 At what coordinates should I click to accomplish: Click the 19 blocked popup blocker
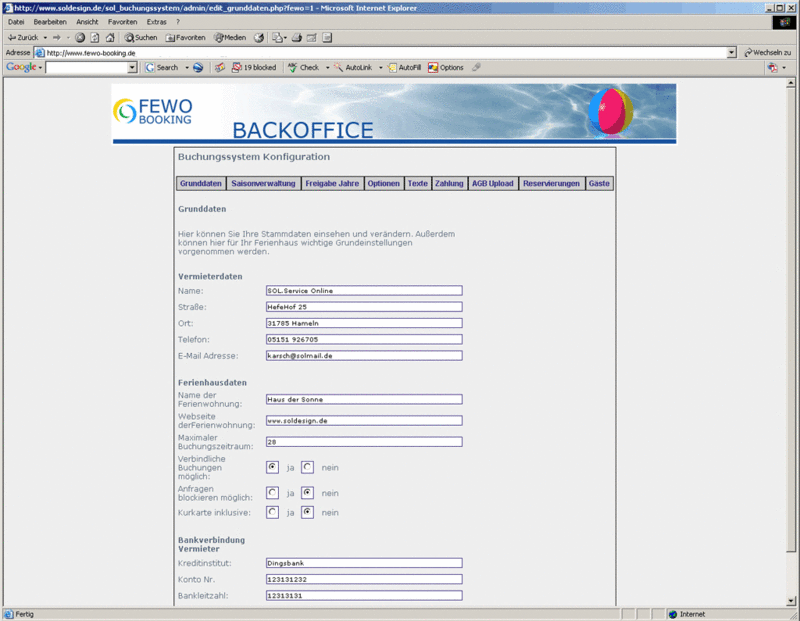coord(253,67)
